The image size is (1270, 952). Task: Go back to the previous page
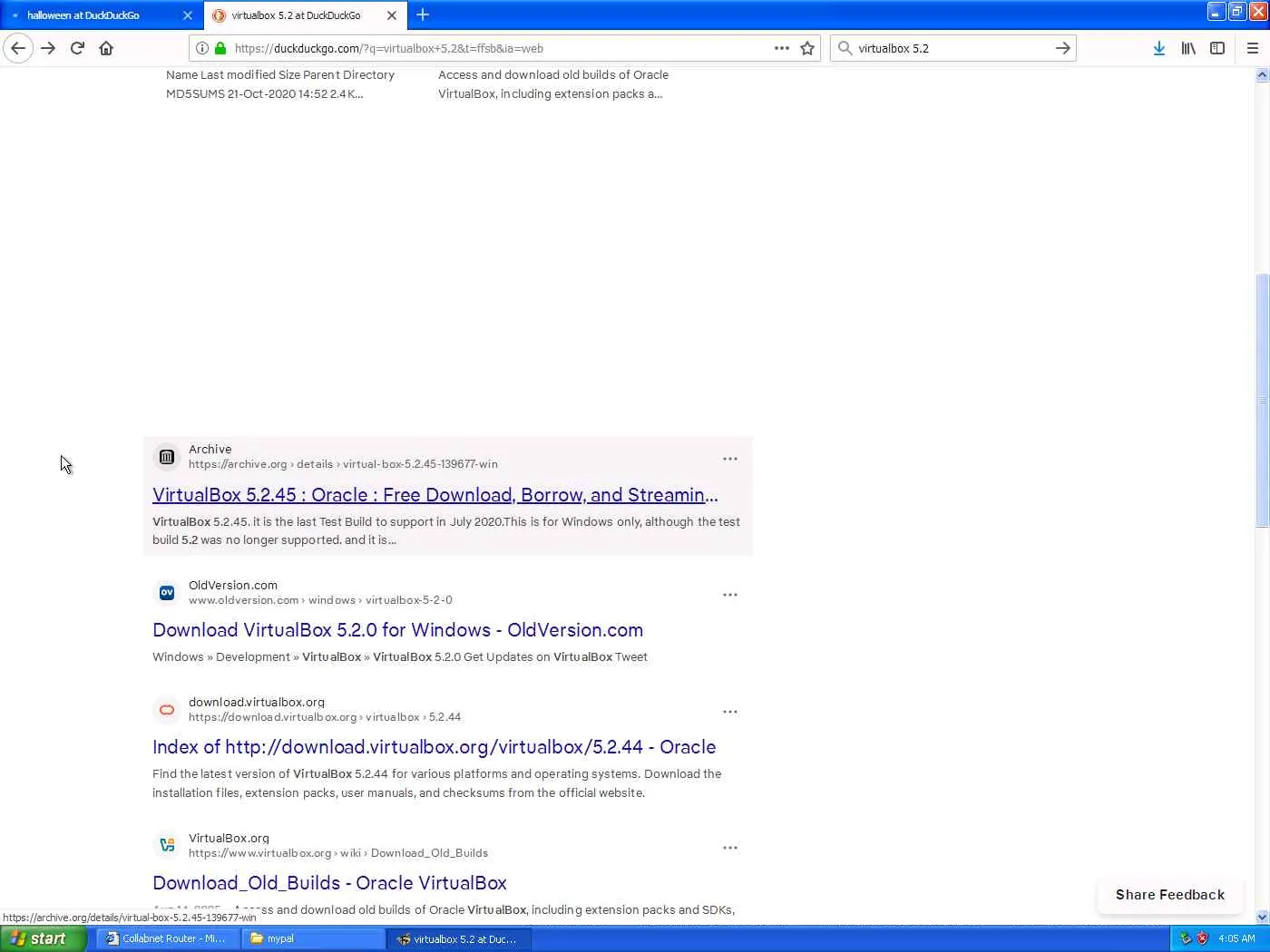(18, 48)
